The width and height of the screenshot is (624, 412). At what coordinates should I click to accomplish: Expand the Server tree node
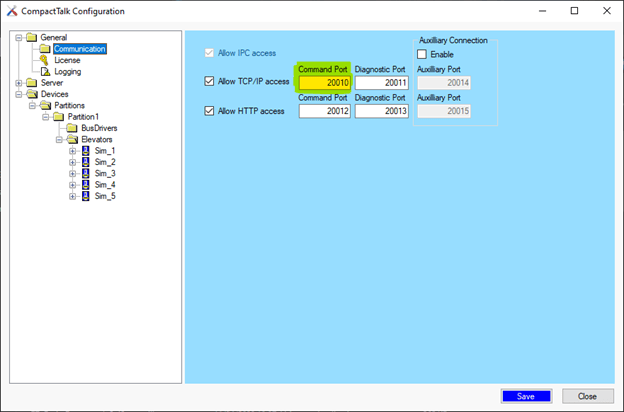click(18, 83)
